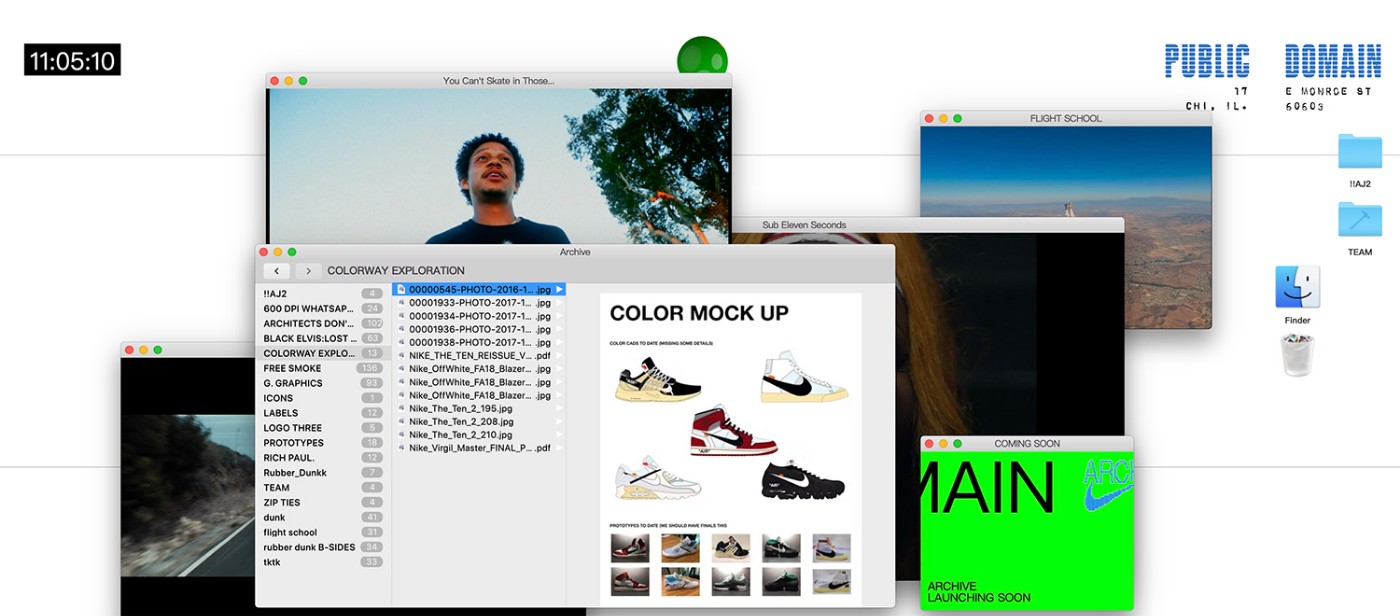Screen dimensions: 1400x616
Task: Expand the arrow next to NIKE_THE_TEN_REISSUE pdf
Action: tap(560, 356)
